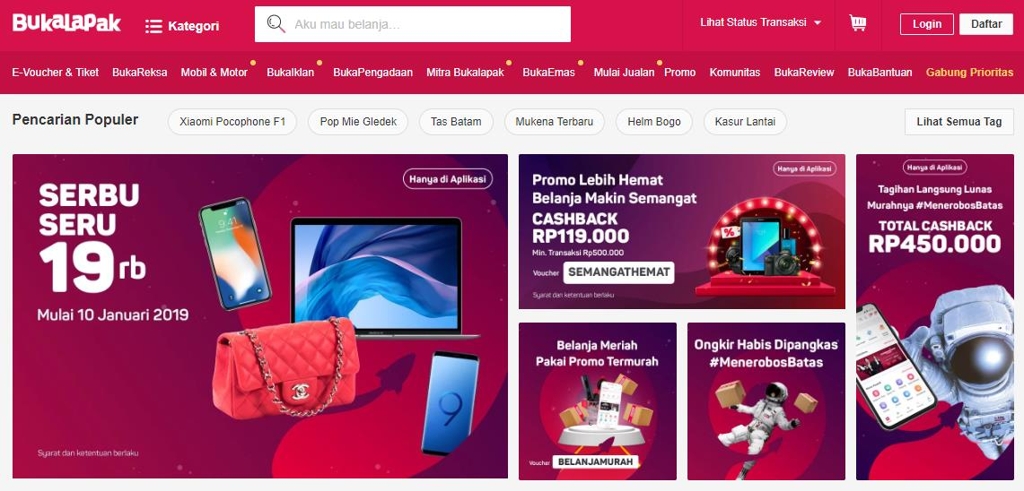Open the shopping cart icon
Viewport: 1024px width, 491px height.
857,24
